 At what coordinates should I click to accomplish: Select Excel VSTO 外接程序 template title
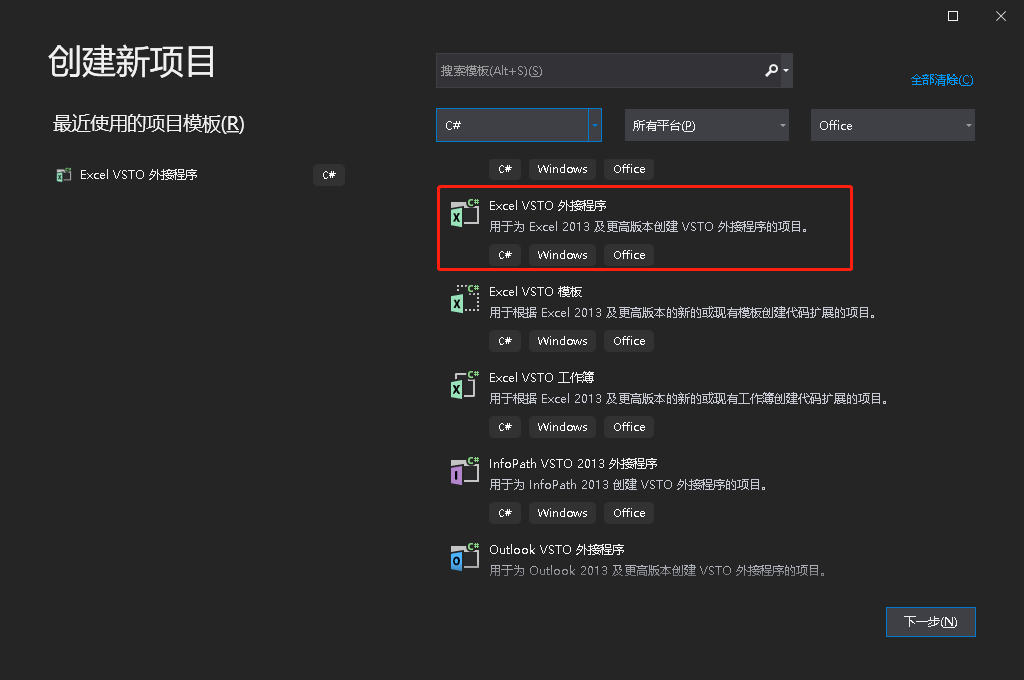pyautogui.click(x=547, y=206)
